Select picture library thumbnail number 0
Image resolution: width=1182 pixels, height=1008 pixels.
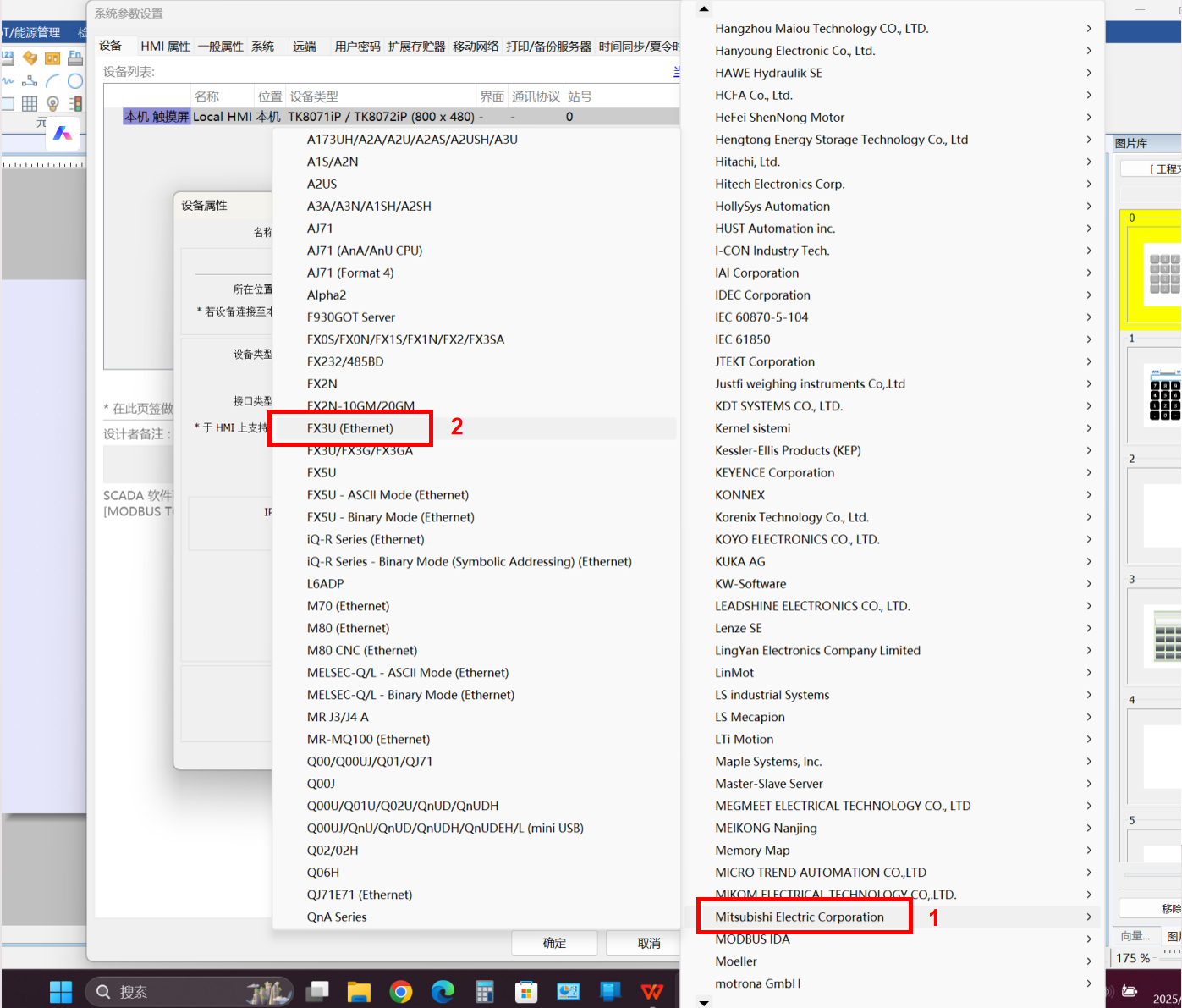click(1151, 269)
